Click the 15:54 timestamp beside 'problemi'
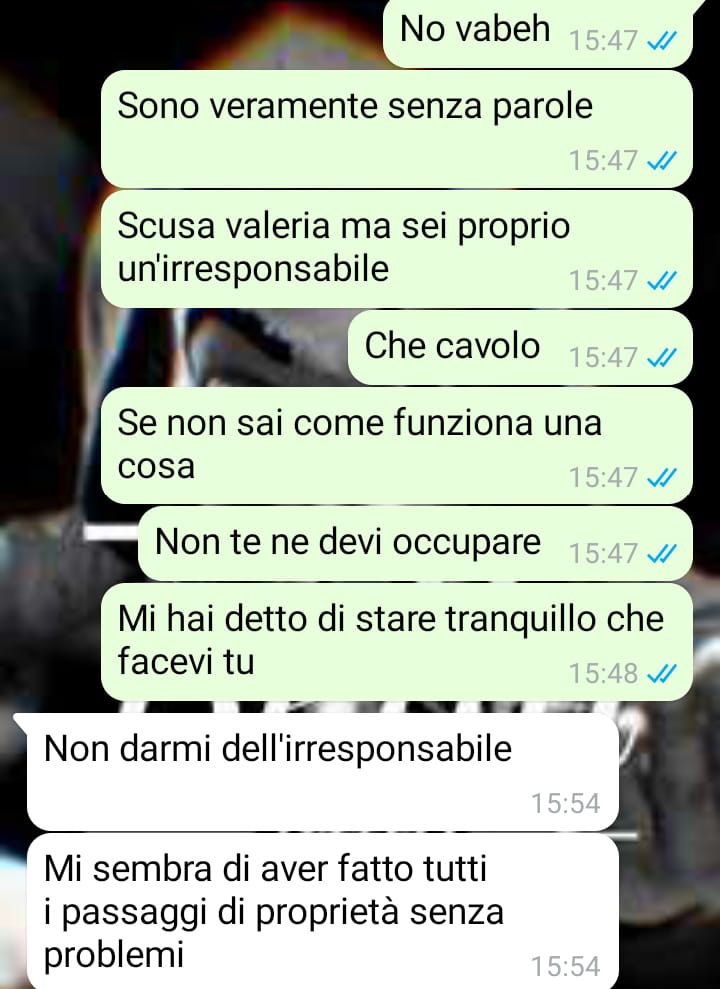Image resolution: width=720 pixels, height=989 pixels. point(566,966)
